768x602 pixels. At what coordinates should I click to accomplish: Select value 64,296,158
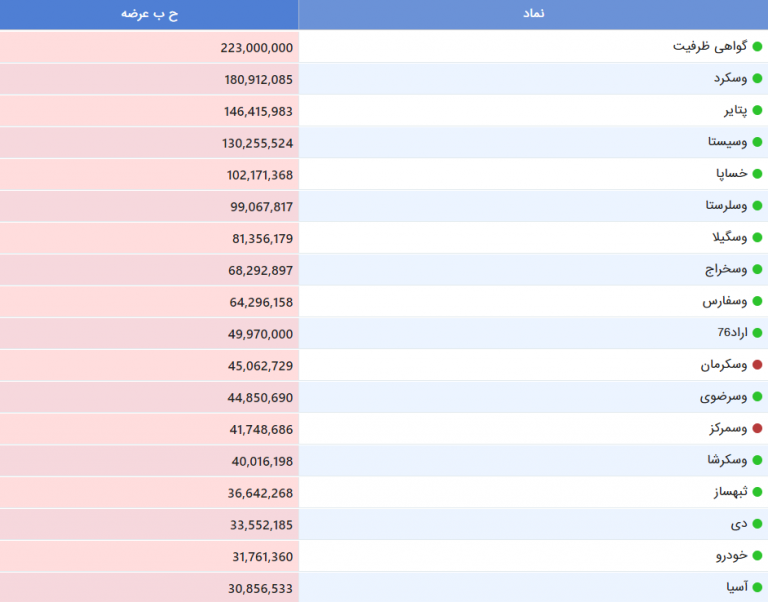[261, 303]
